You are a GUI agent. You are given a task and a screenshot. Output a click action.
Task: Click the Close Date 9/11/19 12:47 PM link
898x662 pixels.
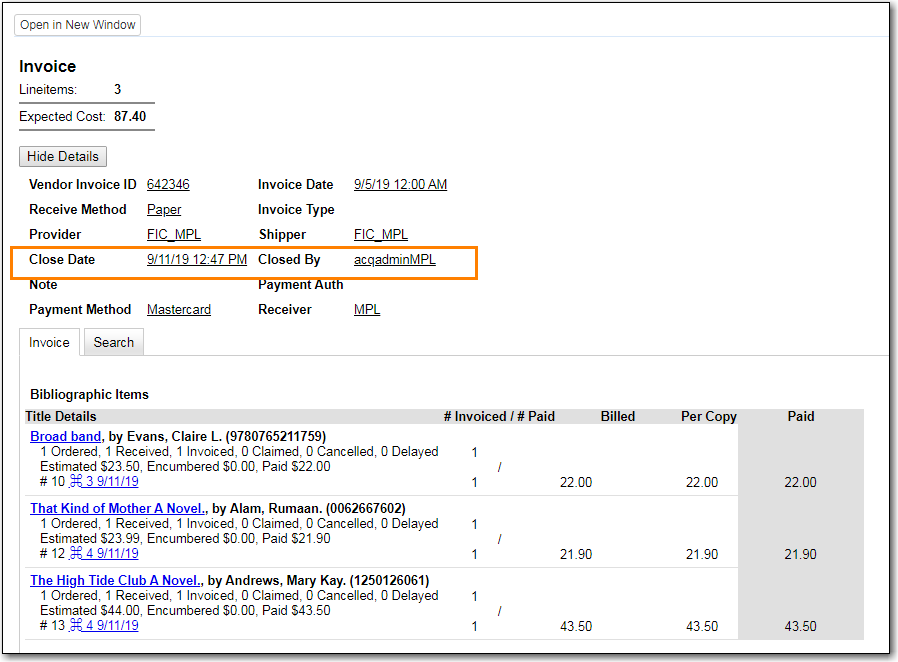(x=194, y=259)
